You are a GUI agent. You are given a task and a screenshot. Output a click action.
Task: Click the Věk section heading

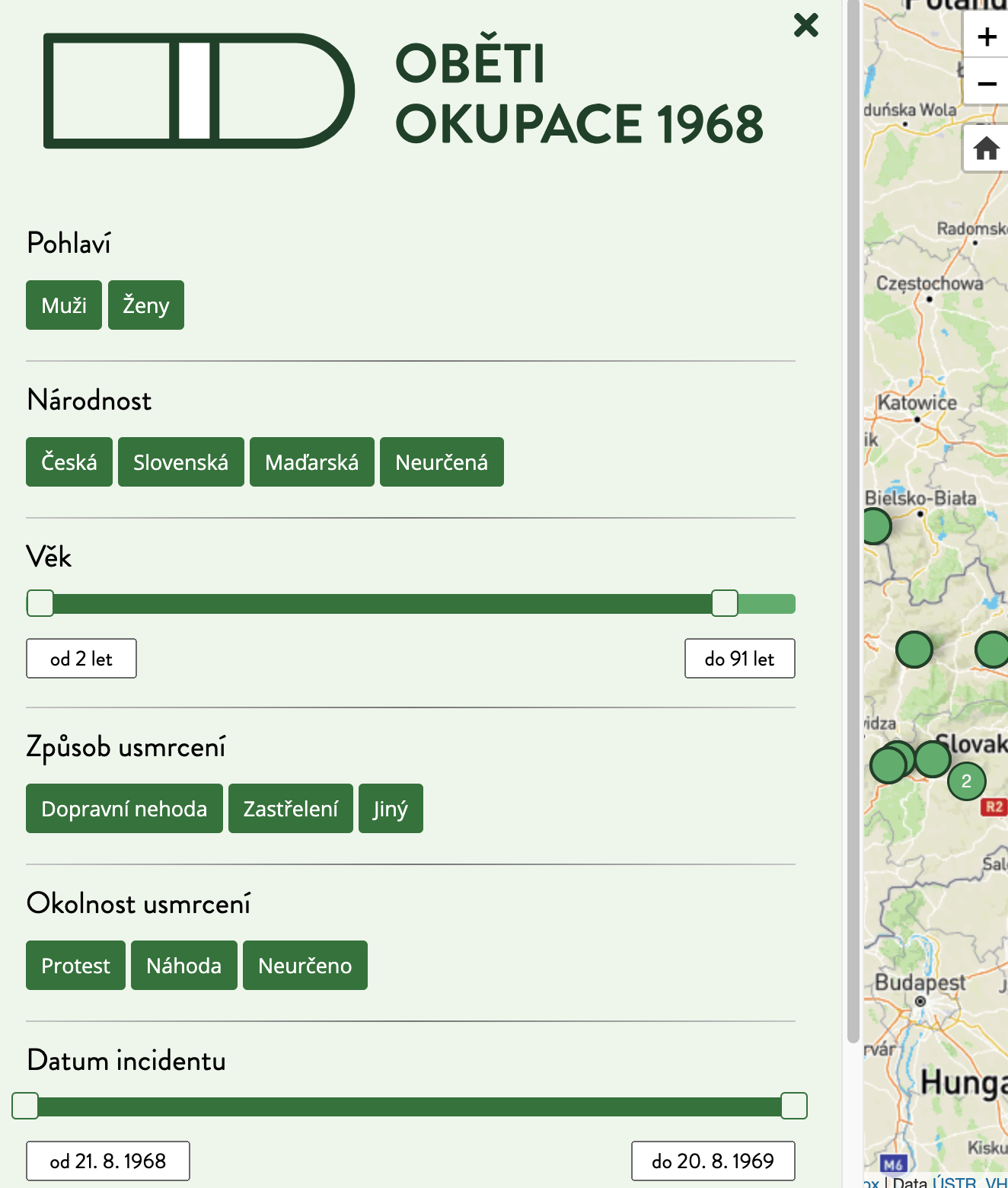click(x=49, y=557)
